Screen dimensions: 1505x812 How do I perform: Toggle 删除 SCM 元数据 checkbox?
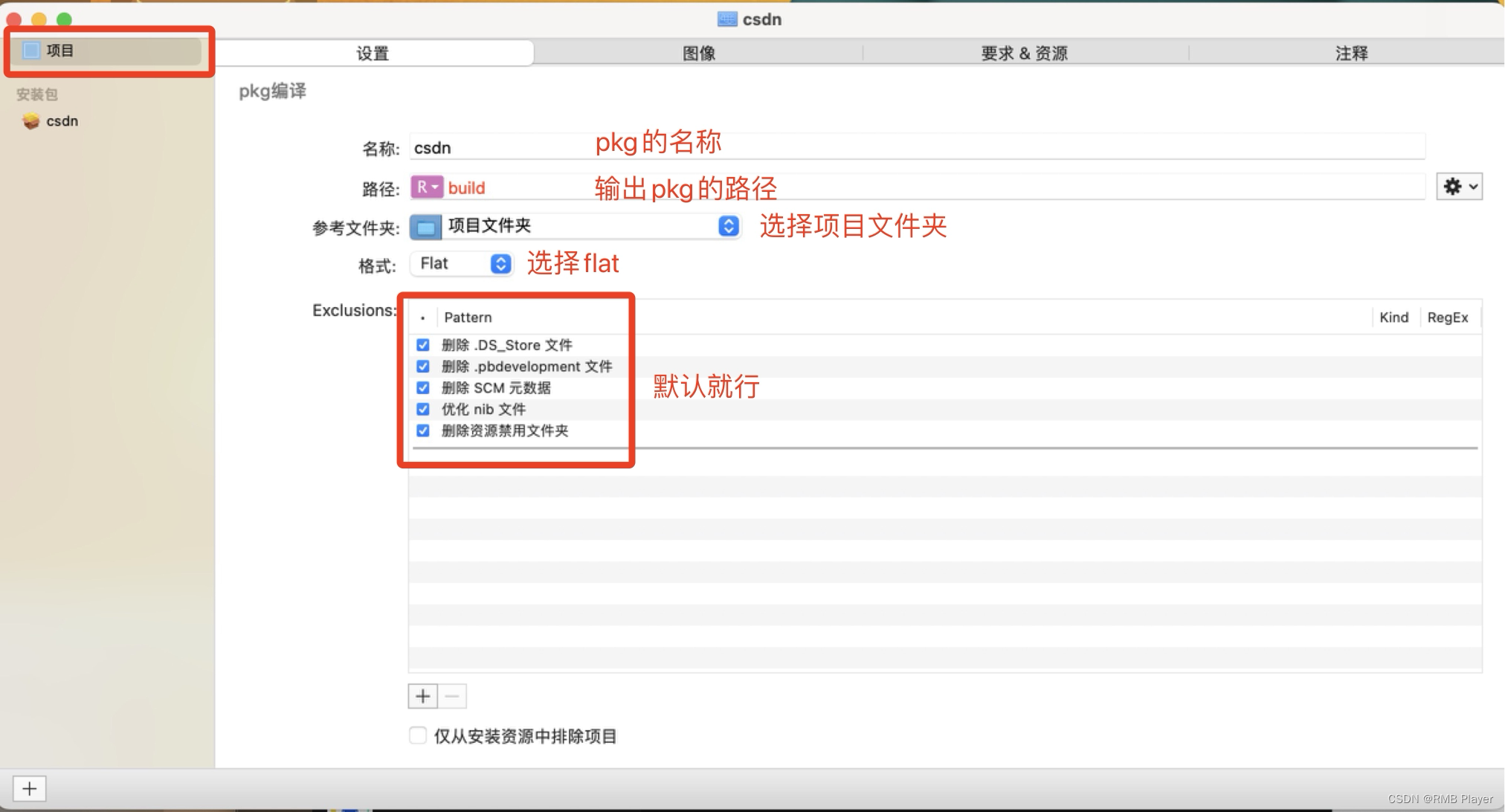click(423, 388)
